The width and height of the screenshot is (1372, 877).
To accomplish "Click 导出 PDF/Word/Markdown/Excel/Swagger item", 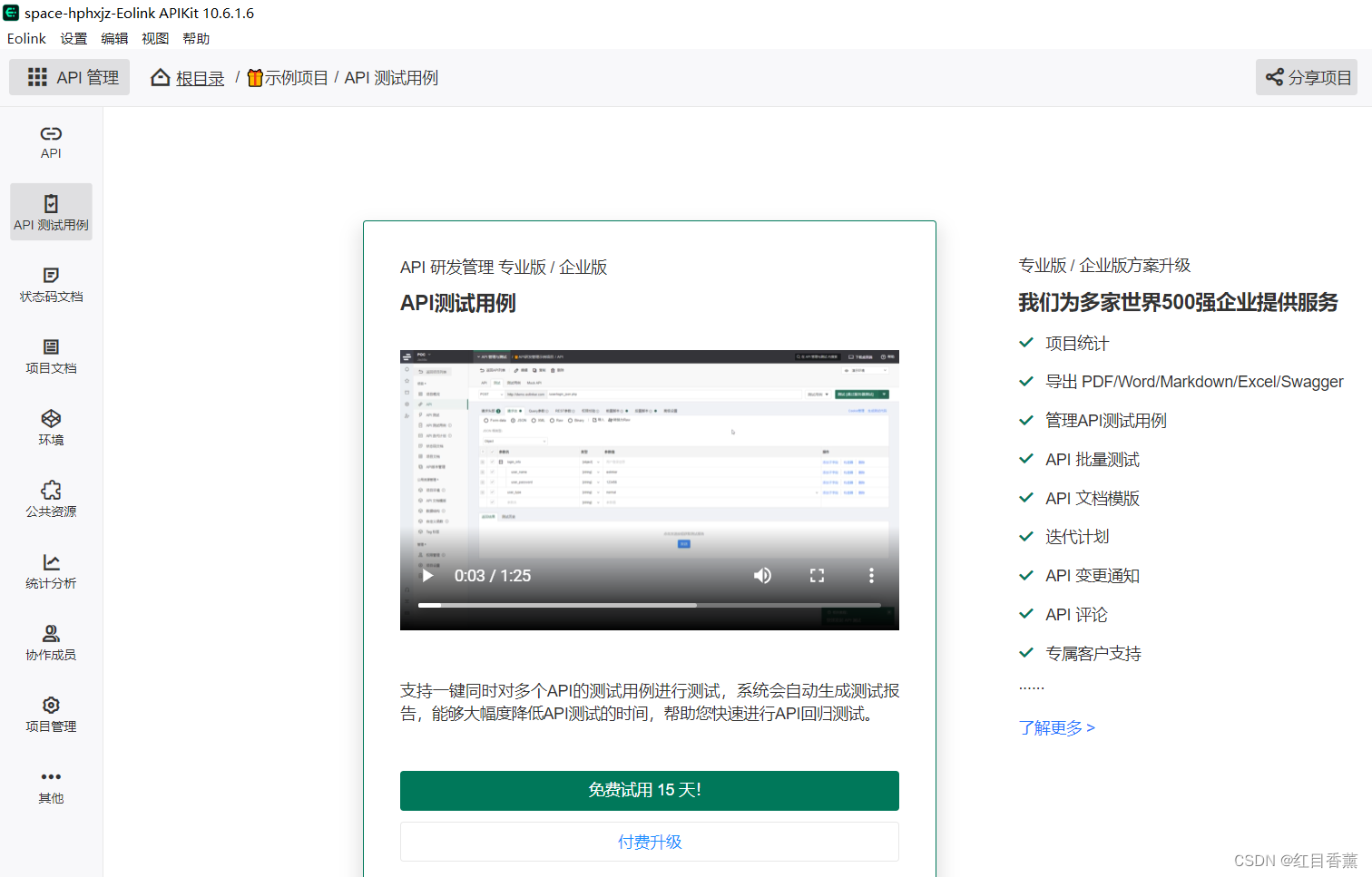I will (x=1194, y=382).
